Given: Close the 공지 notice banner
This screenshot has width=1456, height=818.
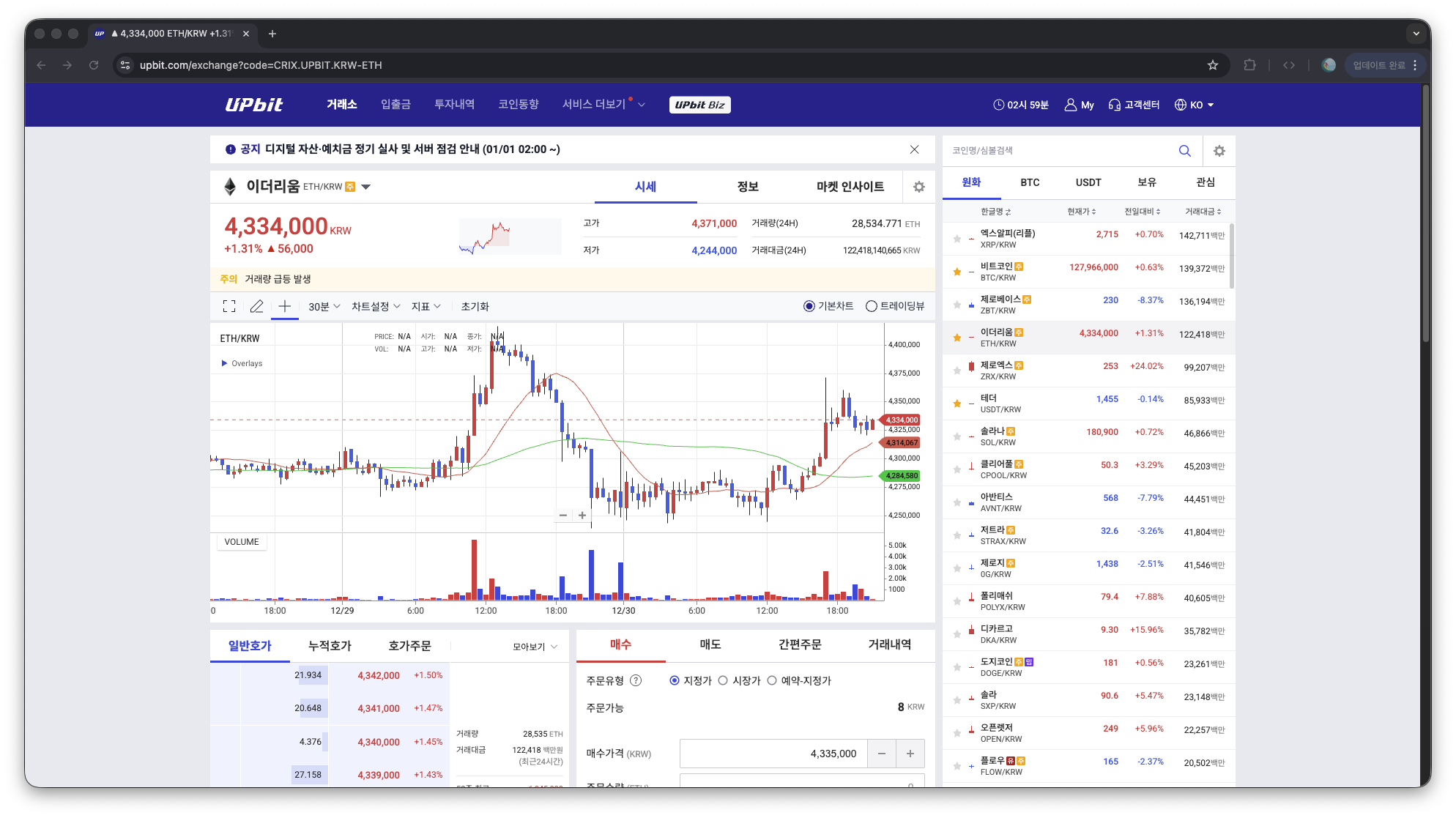Looking at the screenshot, I should pyautogui.click(x=914, y=149).
